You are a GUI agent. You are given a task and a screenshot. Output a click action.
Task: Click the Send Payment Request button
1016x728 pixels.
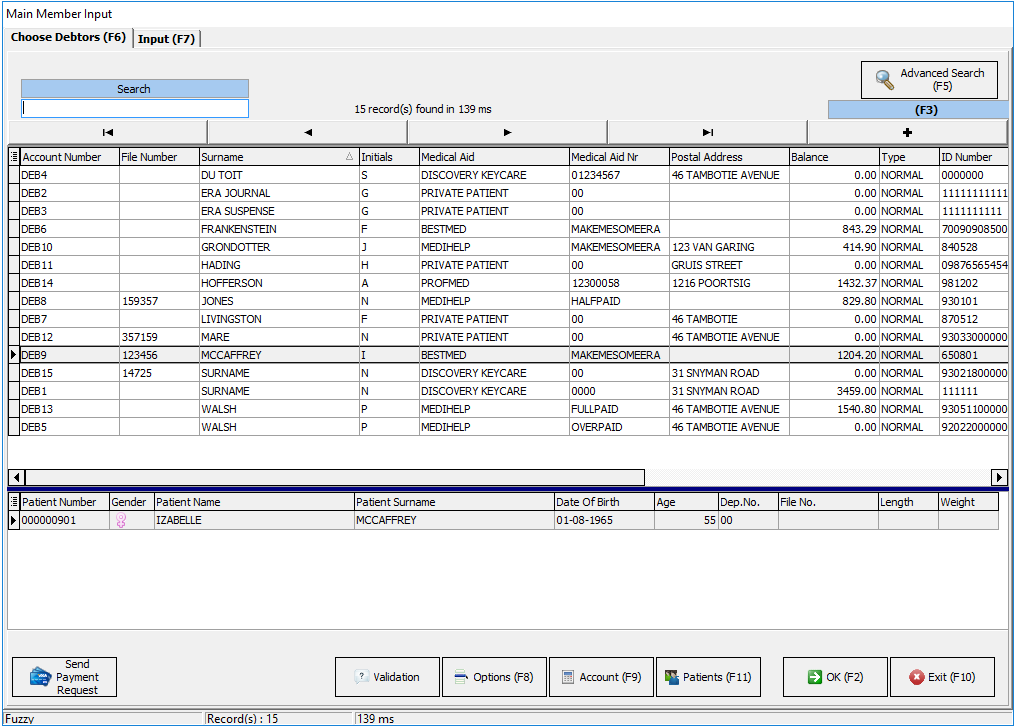64,677
